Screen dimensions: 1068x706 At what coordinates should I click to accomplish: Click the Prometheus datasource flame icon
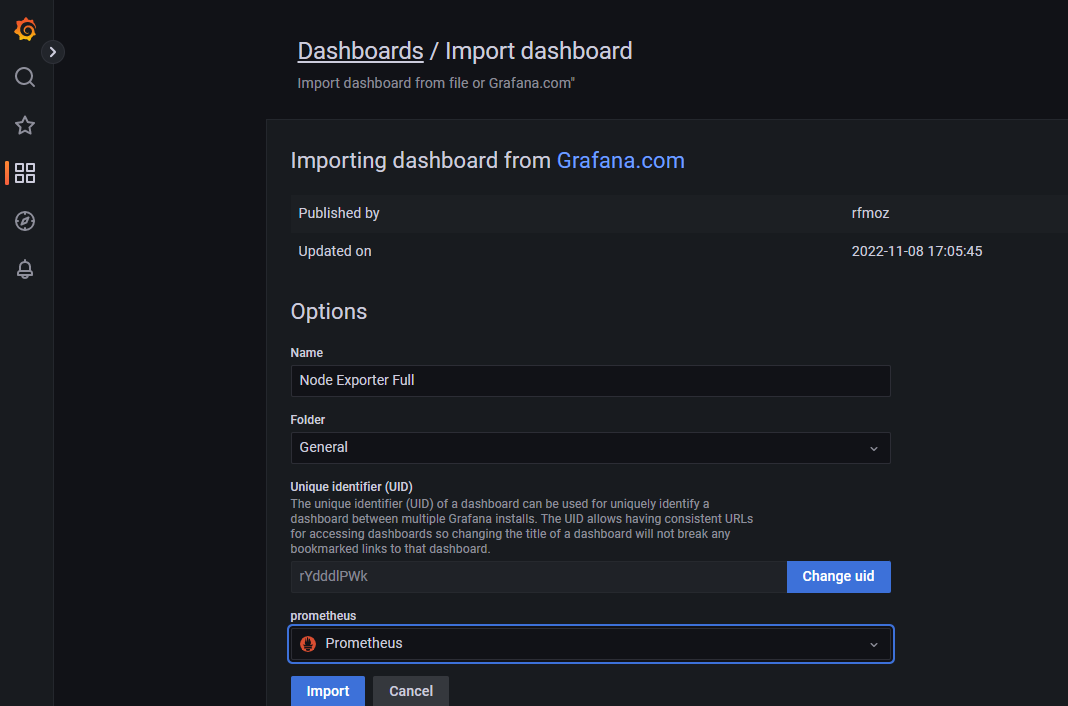coord(307,644)
